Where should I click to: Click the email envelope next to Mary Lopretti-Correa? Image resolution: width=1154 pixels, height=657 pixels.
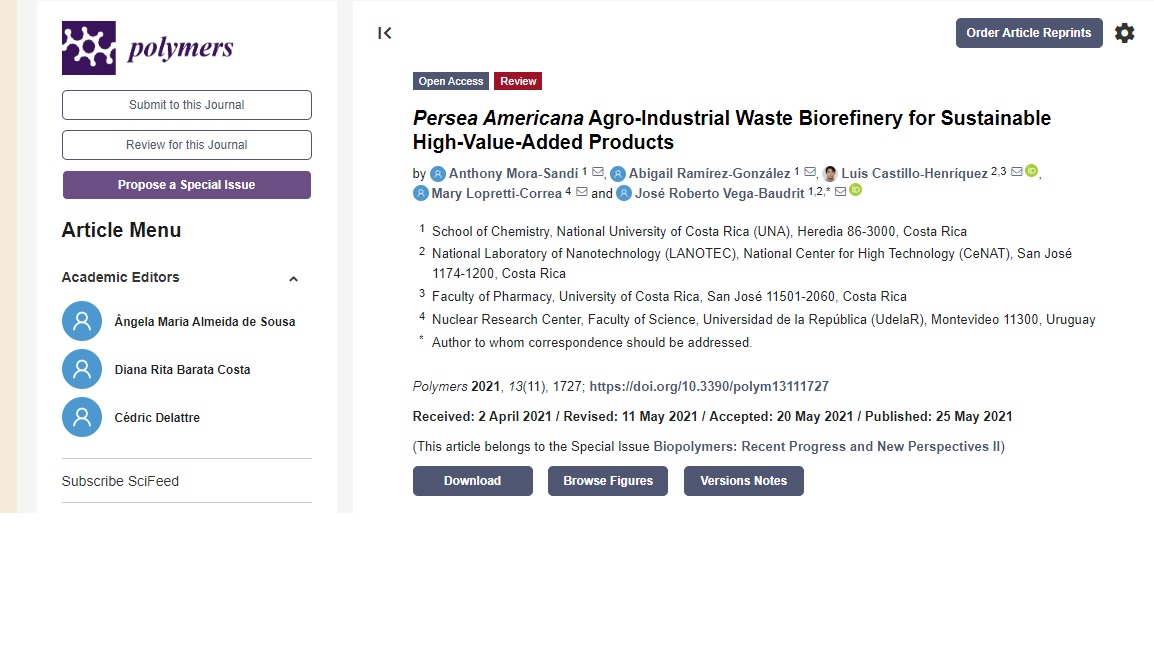581,192
